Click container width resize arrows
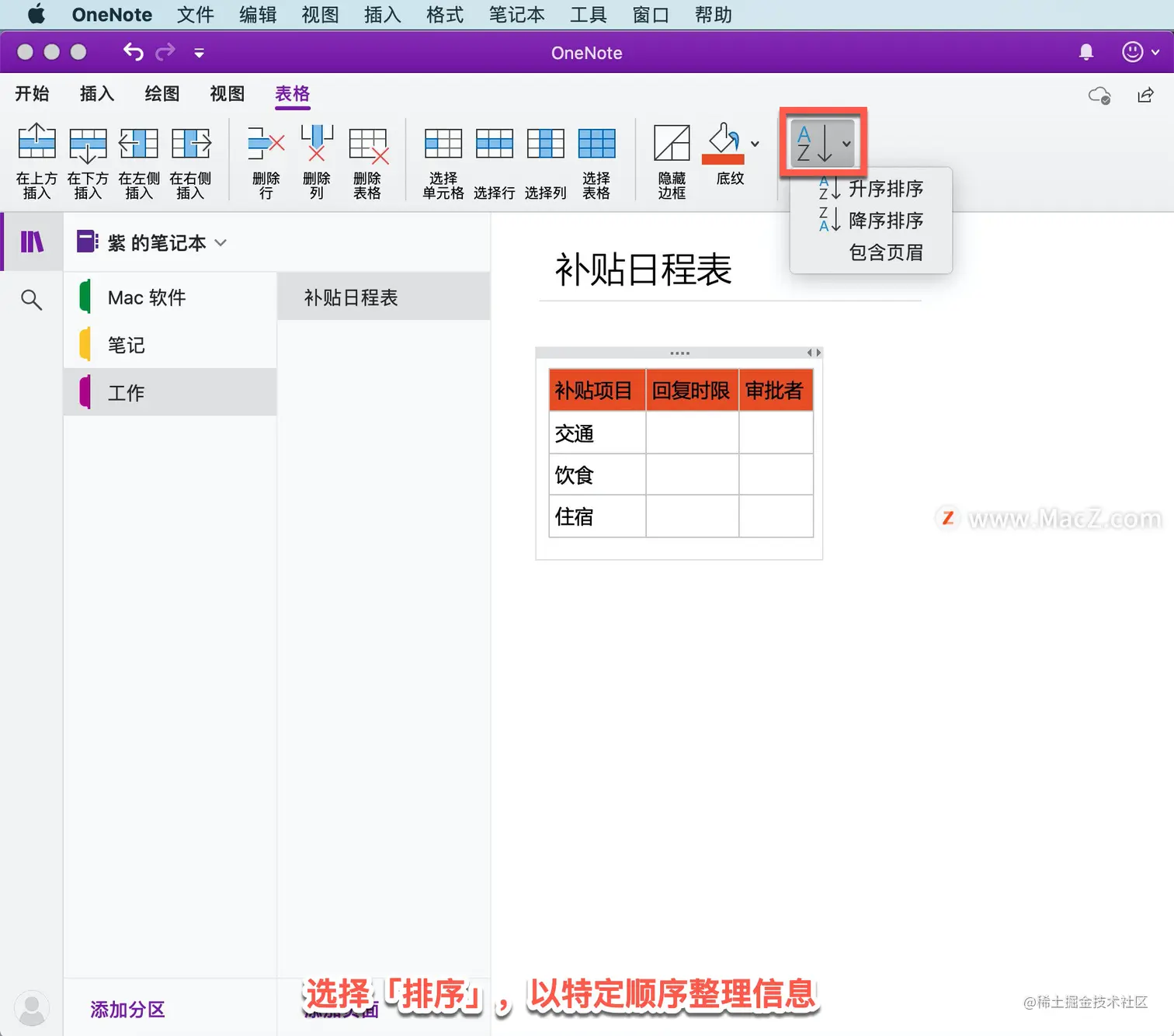Image resolution: width=1174 pixels, height=1036 pixels. (814, 353)
